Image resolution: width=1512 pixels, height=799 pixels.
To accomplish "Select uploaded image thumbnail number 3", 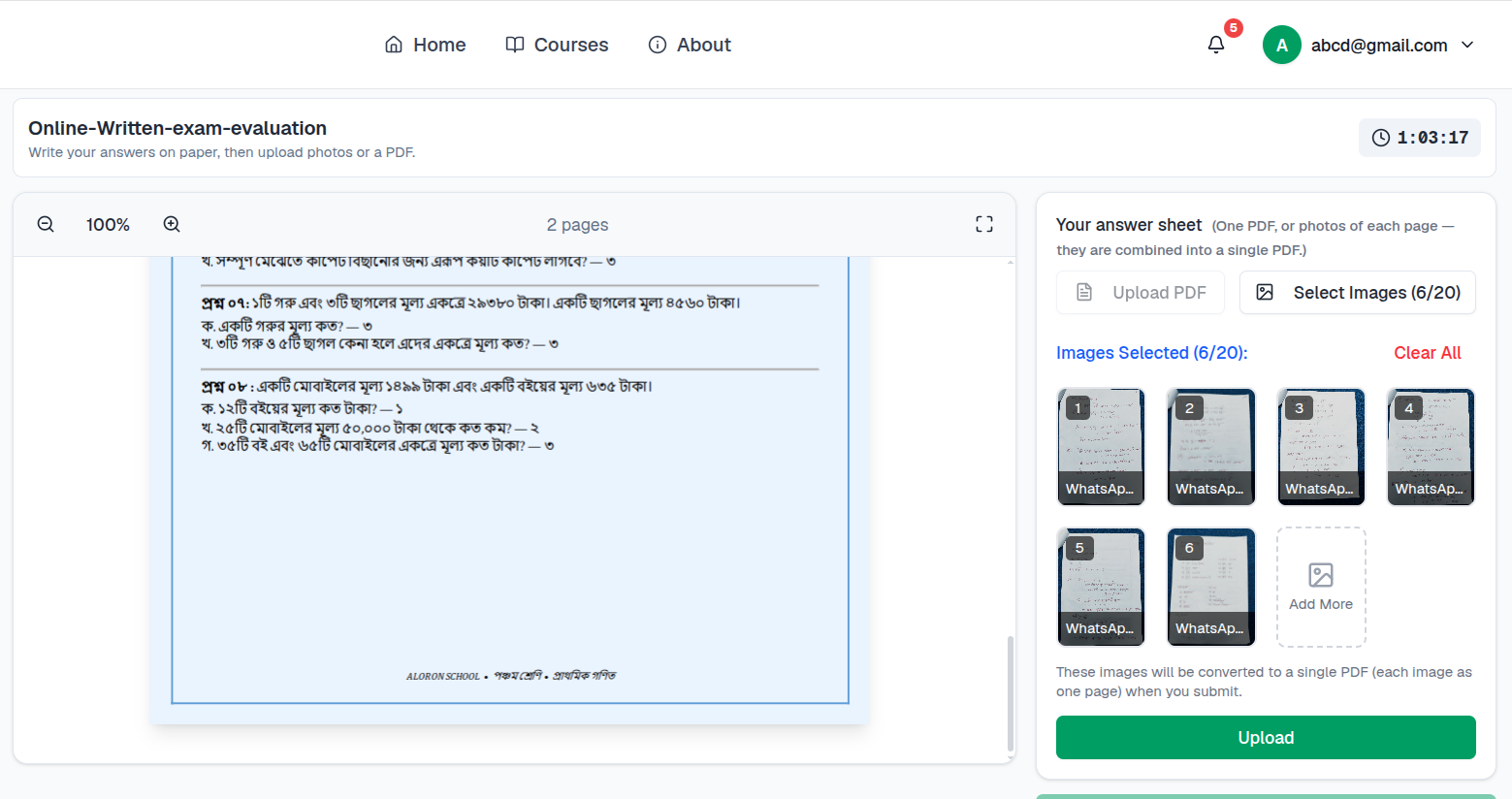I will [1321, 447].
